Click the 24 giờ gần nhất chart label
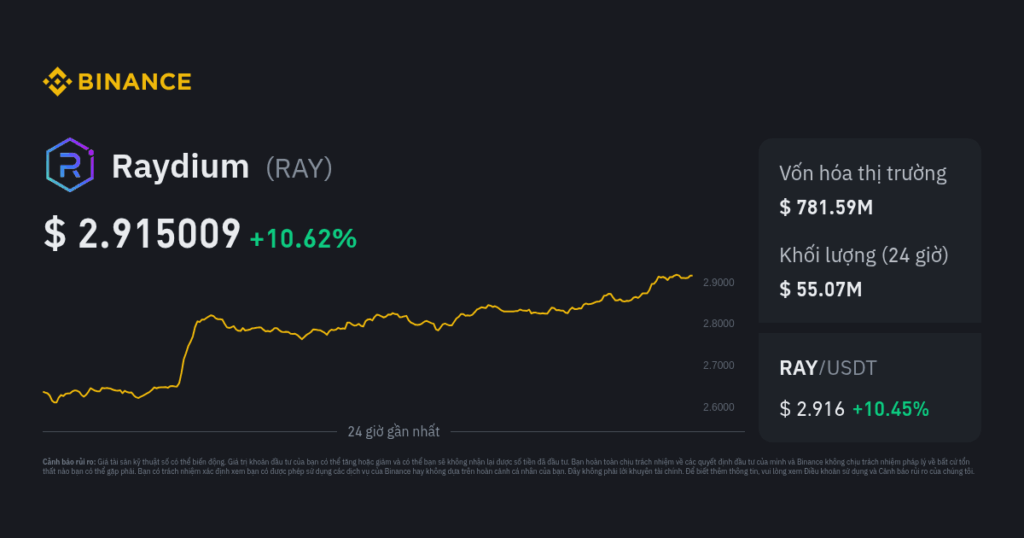Viewport: 1024px width, 538px height. point(394,432)
